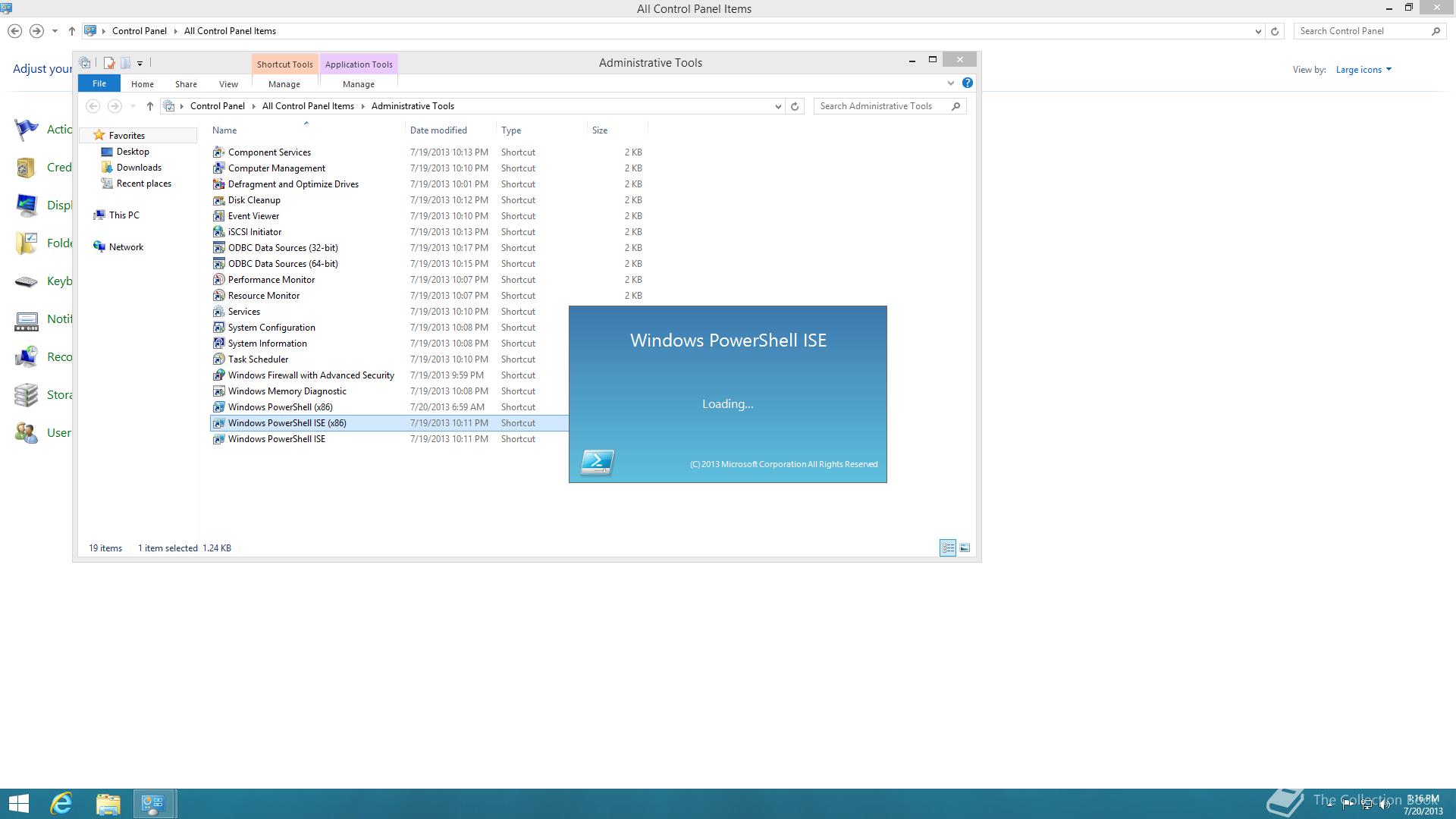1456x819 pixels.
Task: Select the Resource Monitor shortcut icon
Action: [x=219, y=296]
